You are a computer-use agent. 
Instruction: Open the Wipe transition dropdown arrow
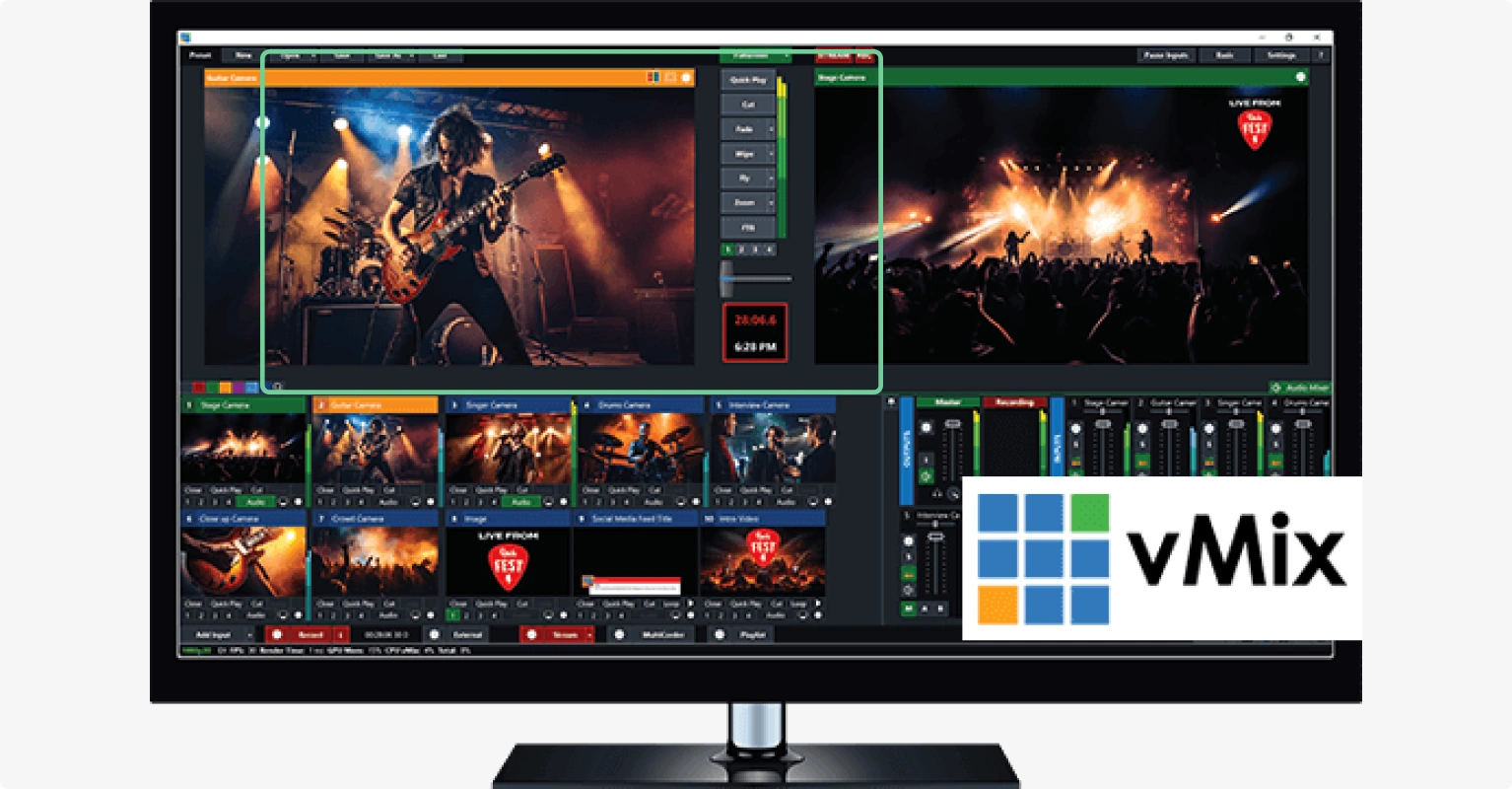[771, 154]
